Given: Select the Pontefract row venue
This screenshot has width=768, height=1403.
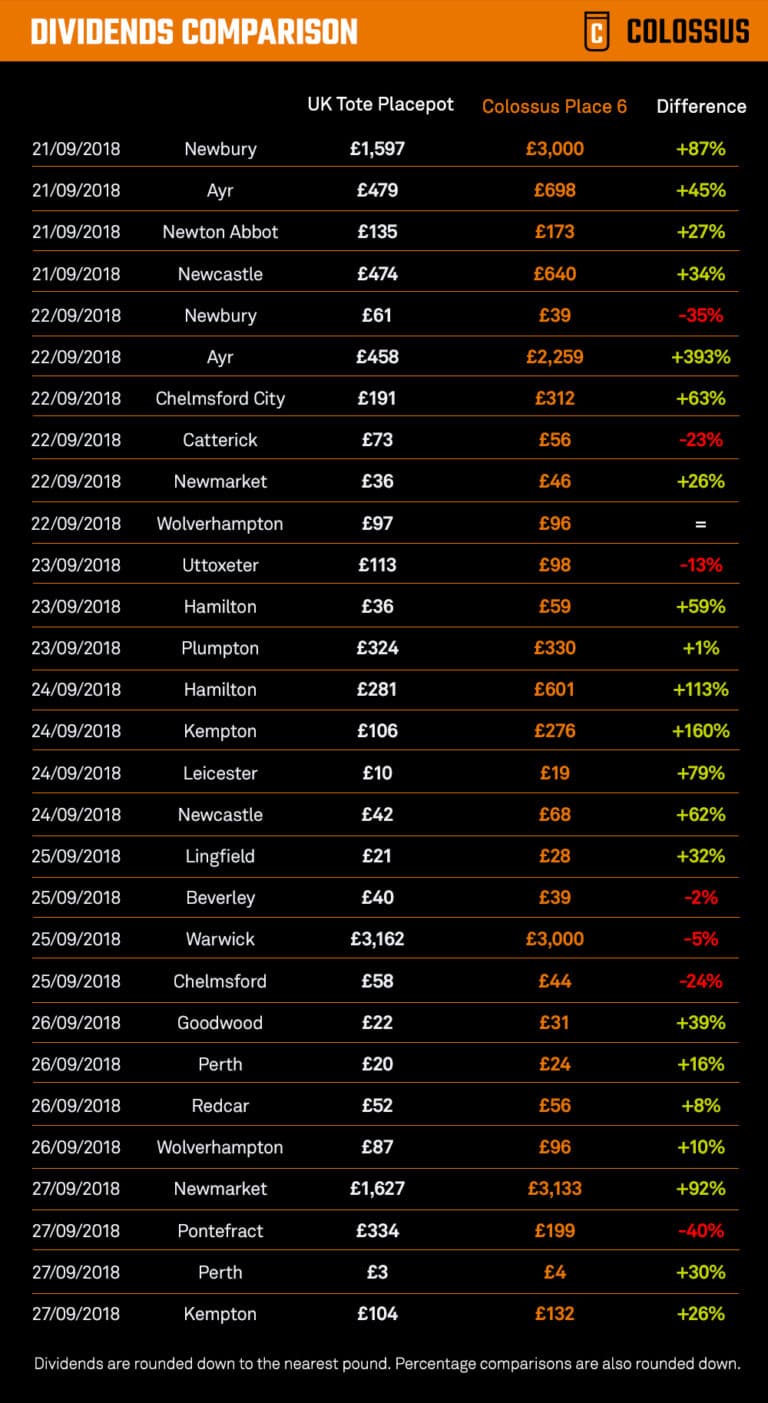Looking at the screenshot, I should [220, 1231].
